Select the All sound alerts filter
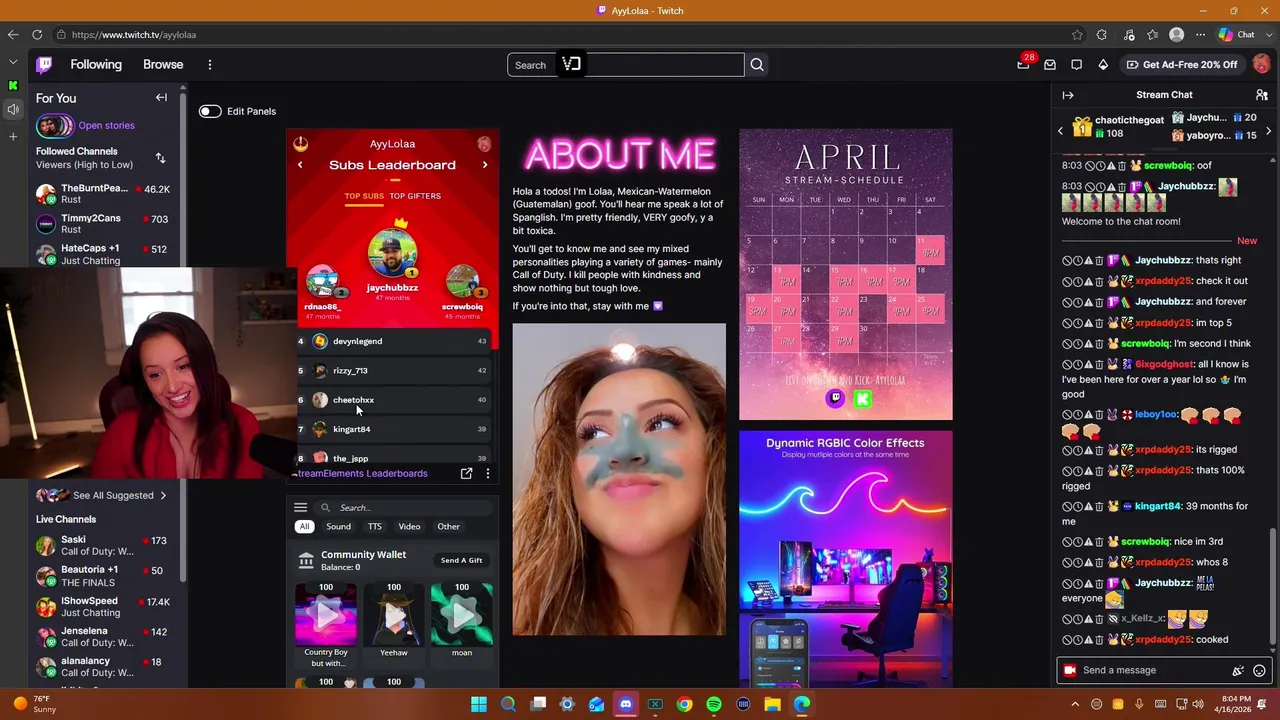Screen dimensions: 1280x720 click(304, 527)
